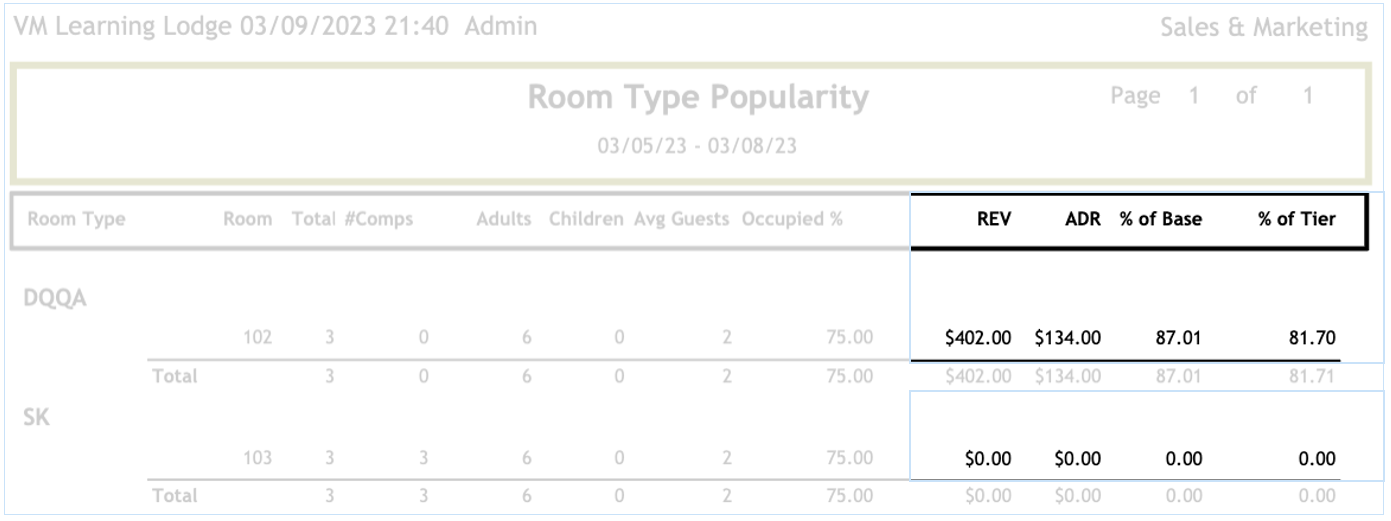Viewport: 1391px width, 521px height.
Task: Click the Room Type column header
Action: coord(76,219)
